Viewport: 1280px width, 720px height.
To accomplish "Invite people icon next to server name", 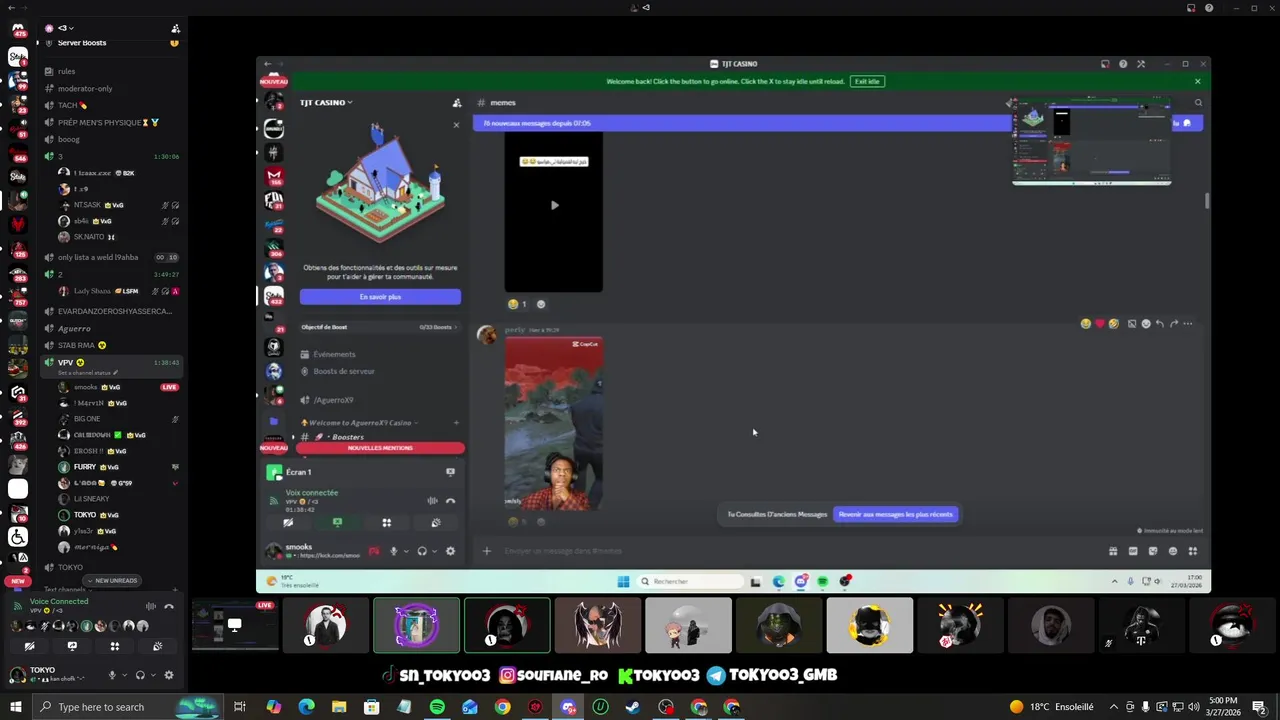I will pyautogui.click(x=176, y=28).
